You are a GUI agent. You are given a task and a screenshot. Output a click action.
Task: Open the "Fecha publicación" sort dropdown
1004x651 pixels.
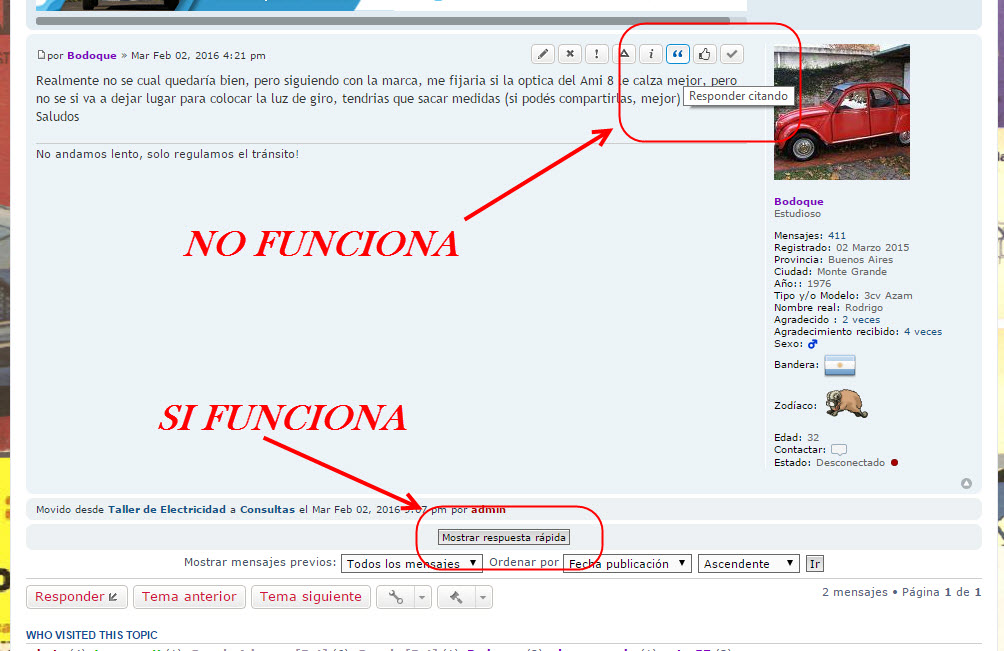click(627, 563)
